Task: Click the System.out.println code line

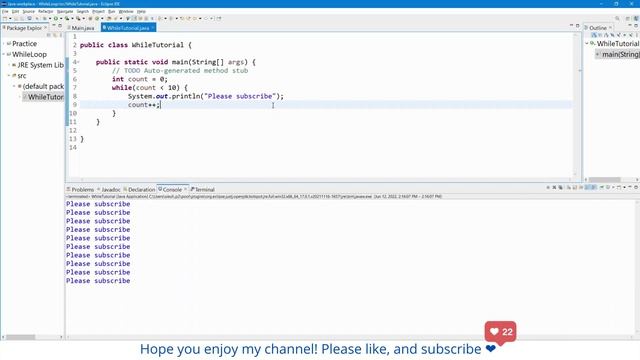Action: pyautogui.click(x=206, y=96)
